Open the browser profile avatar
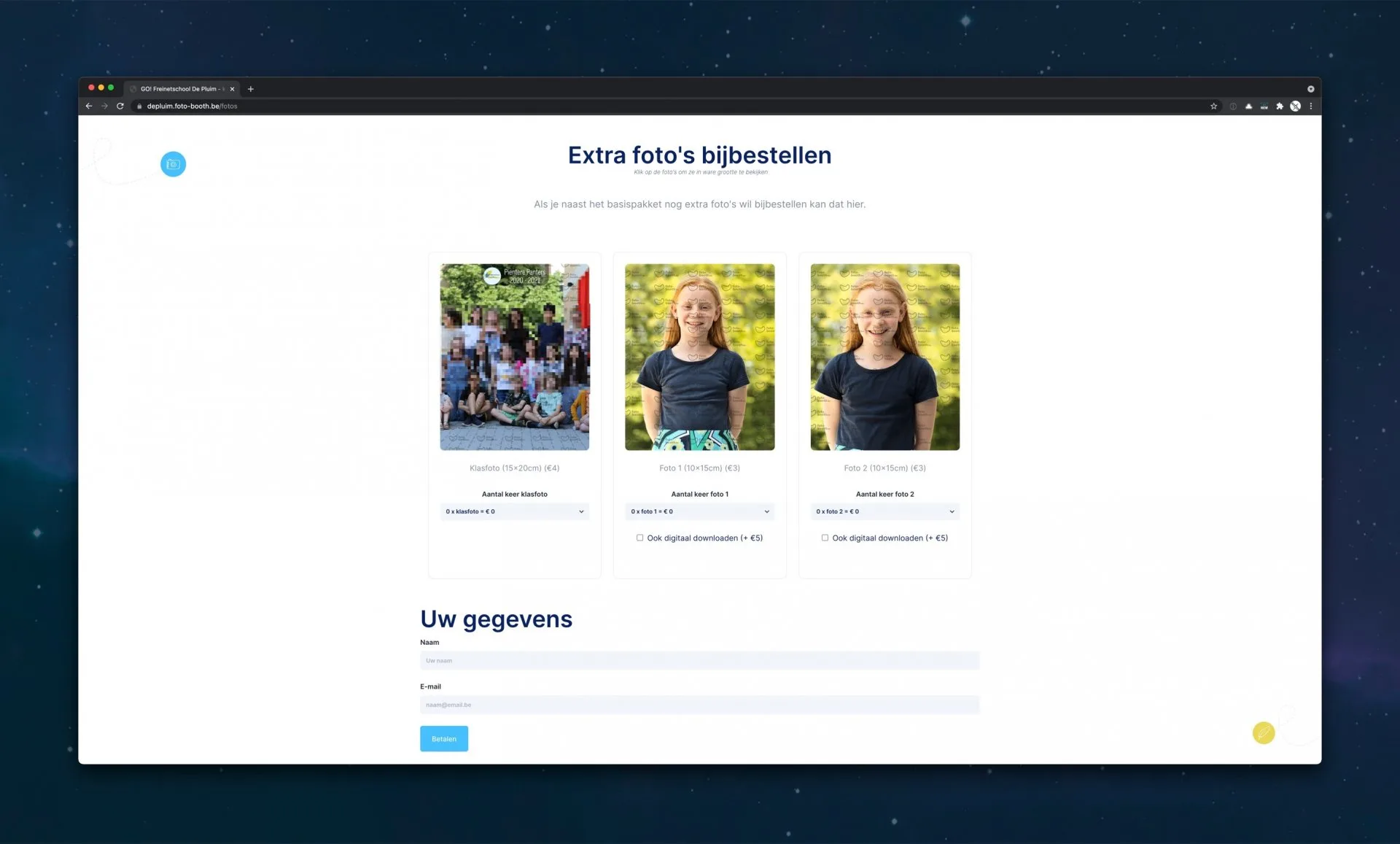 click(x=1295, y=107)
